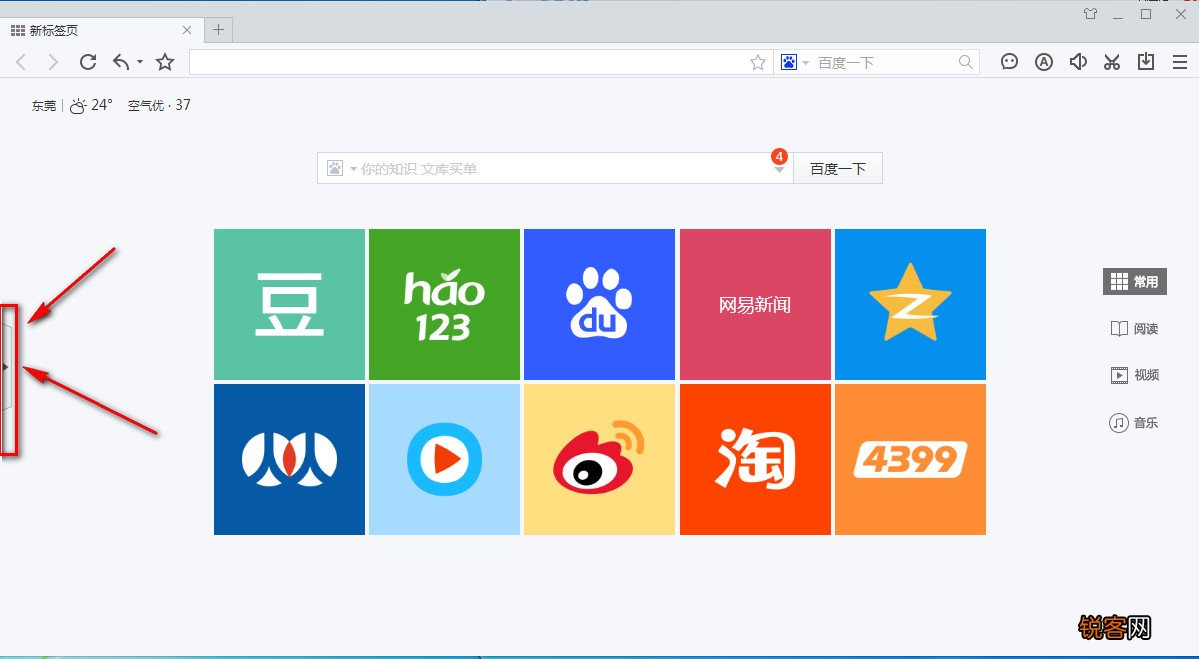The height and width of the screenshot is (659, 1199).
Task: Open weather showing 24°
Action: 91,106
